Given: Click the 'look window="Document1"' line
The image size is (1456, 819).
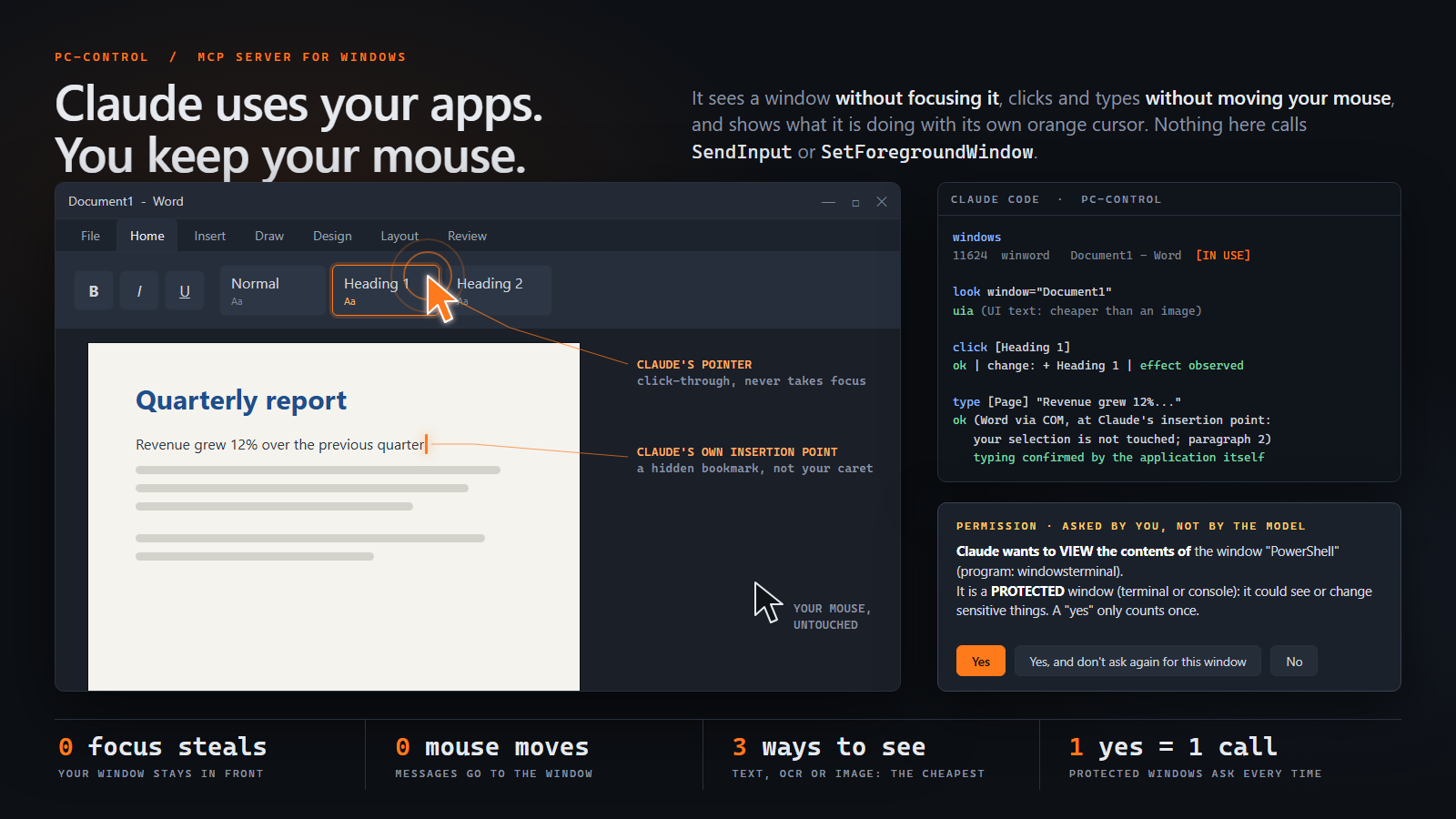Looking at the screenshot, I should coord(1032,292).
